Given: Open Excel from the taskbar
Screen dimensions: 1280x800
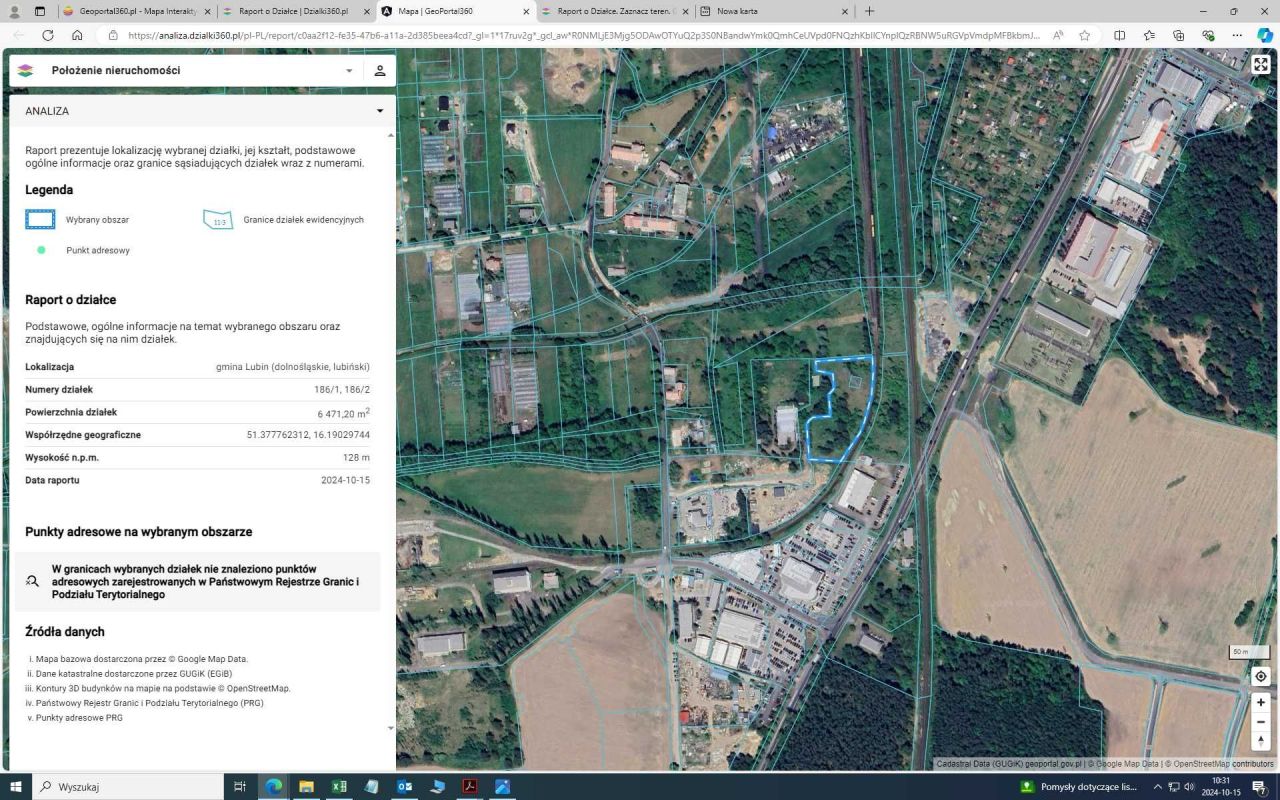Looking at the screenshot, I should coord(339,787).
